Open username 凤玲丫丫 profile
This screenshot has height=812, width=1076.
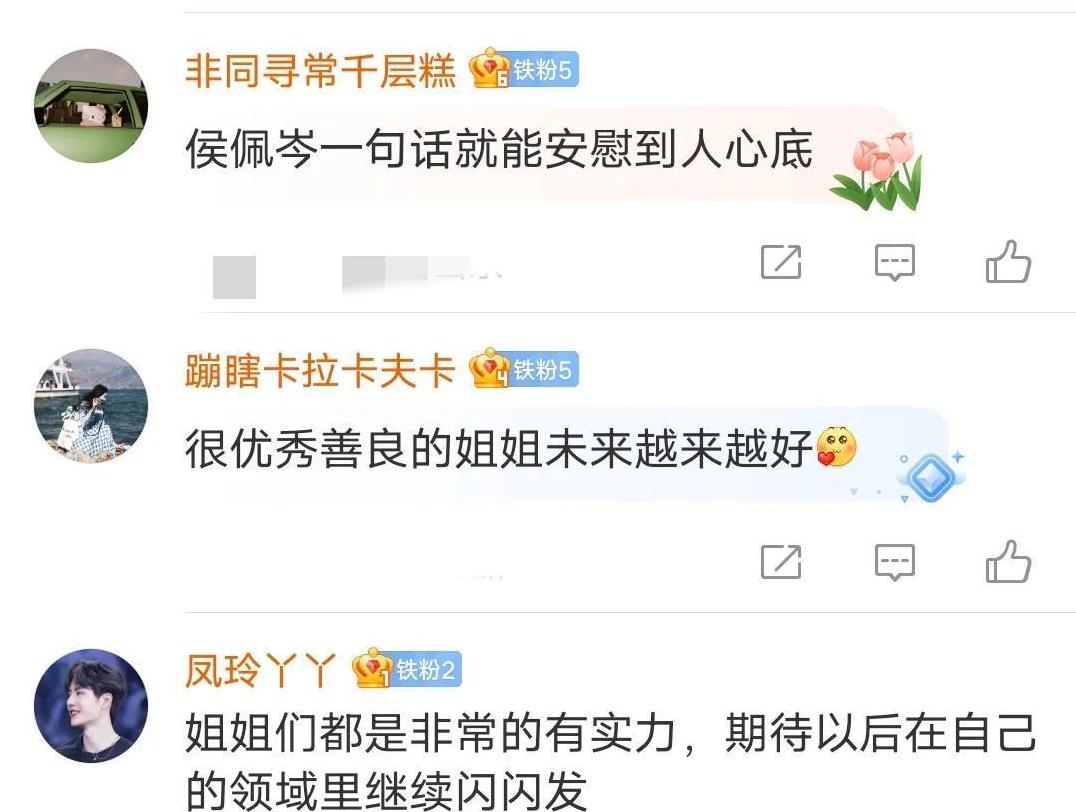(261, 670)
